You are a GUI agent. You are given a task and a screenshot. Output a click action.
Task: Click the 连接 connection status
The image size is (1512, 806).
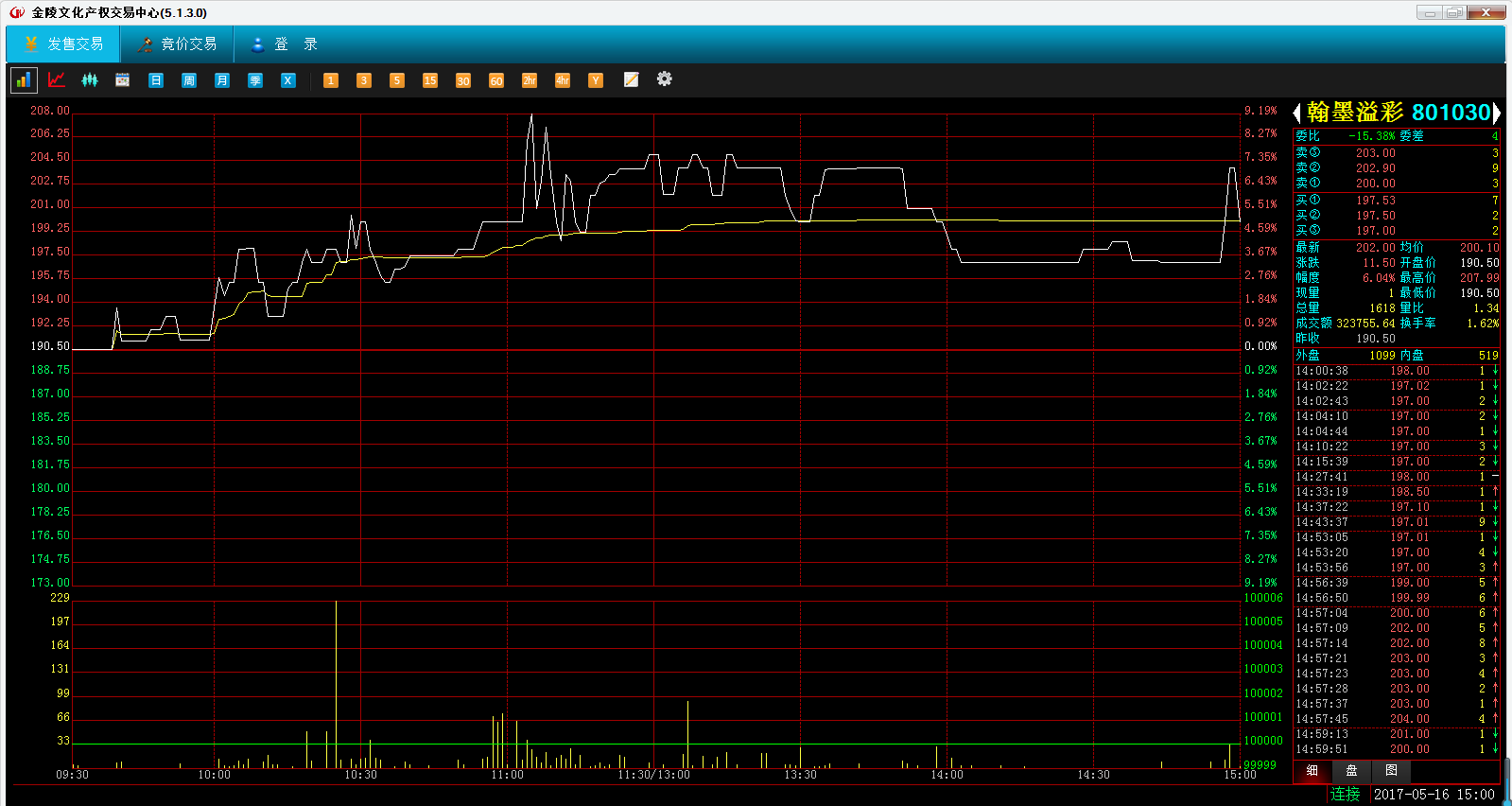[x=1346, y=795]
